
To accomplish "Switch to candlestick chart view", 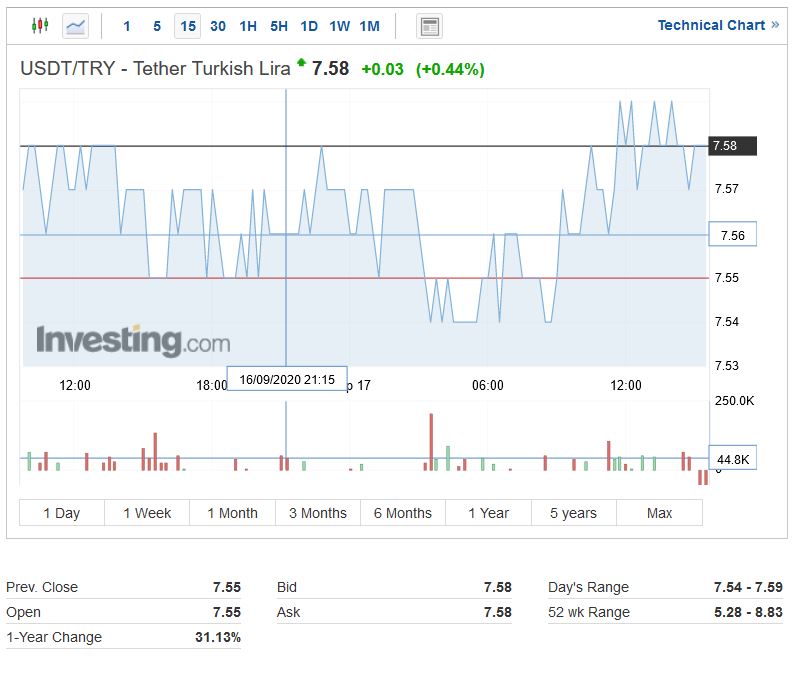I will [x=40, y=25].
